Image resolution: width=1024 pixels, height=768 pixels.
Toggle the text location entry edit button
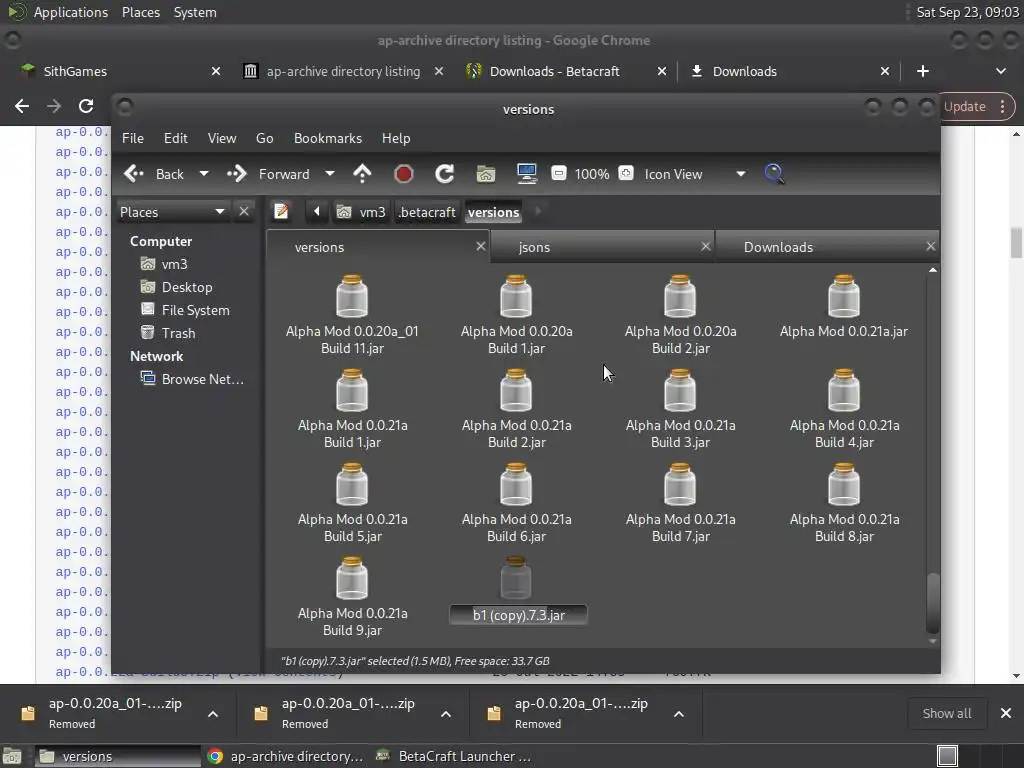[x=282, y=212]
